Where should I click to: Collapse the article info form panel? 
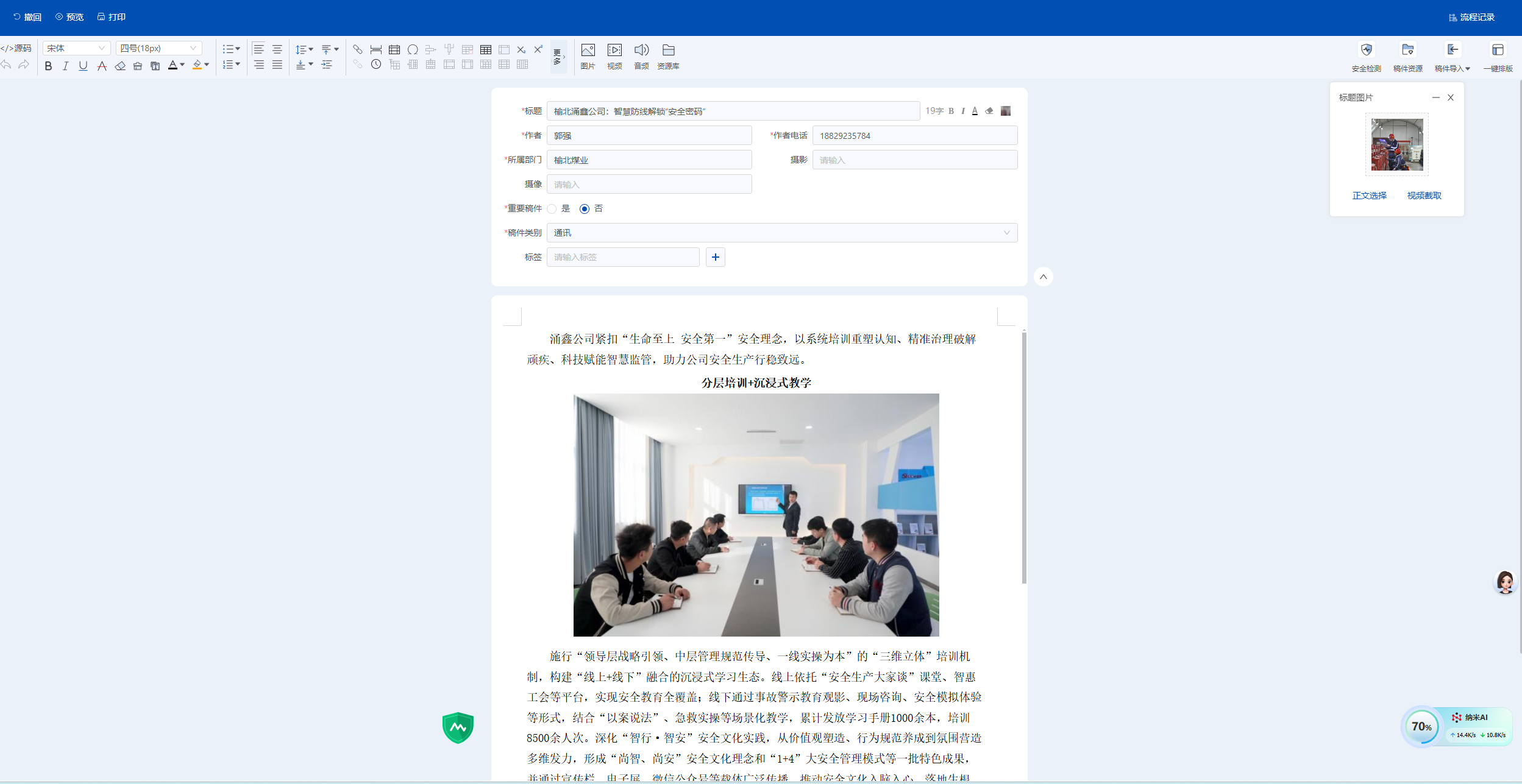click(1043, 277)
